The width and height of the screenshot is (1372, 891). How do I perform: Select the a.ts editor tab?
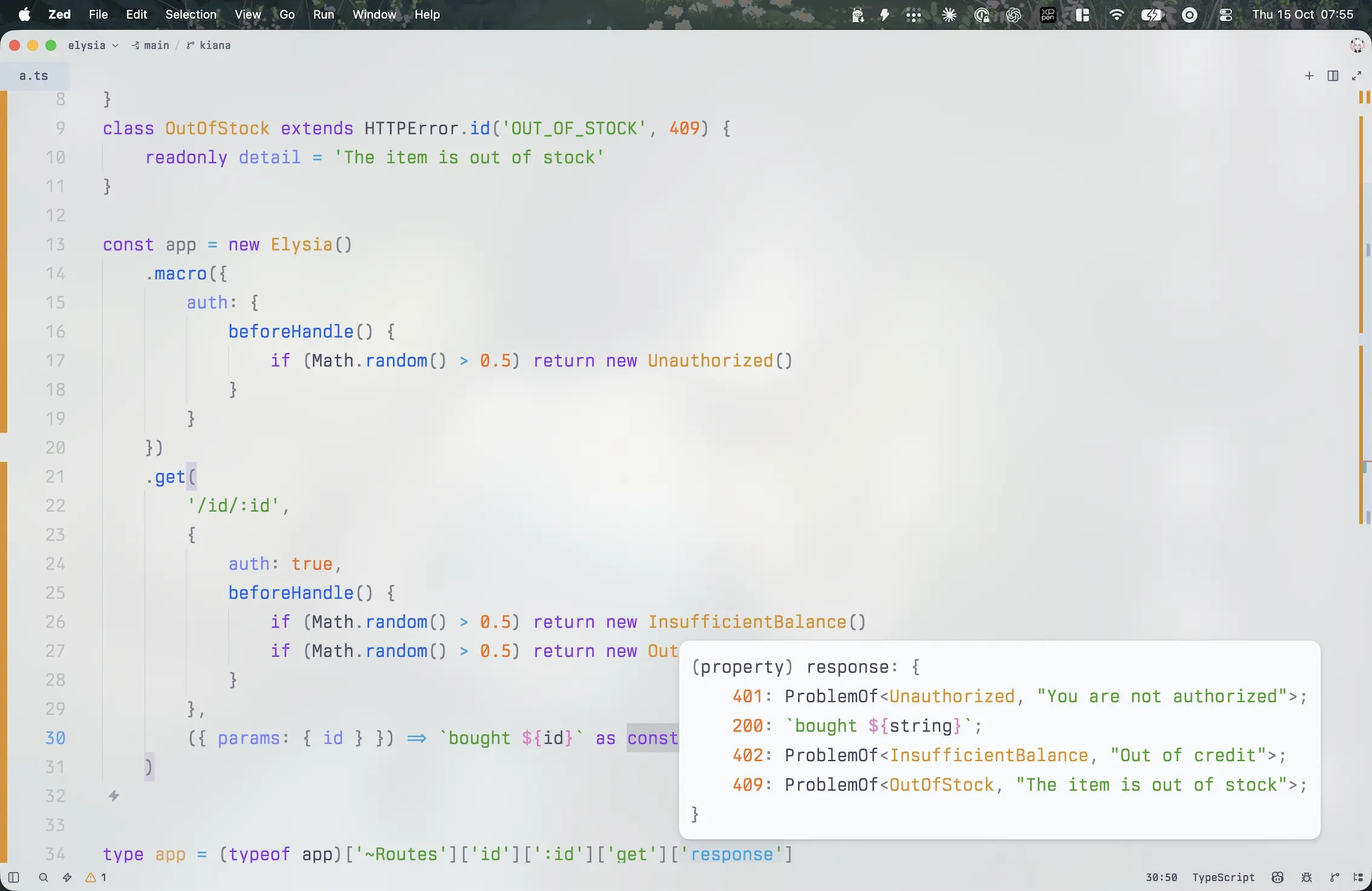(x=34, y=76)
